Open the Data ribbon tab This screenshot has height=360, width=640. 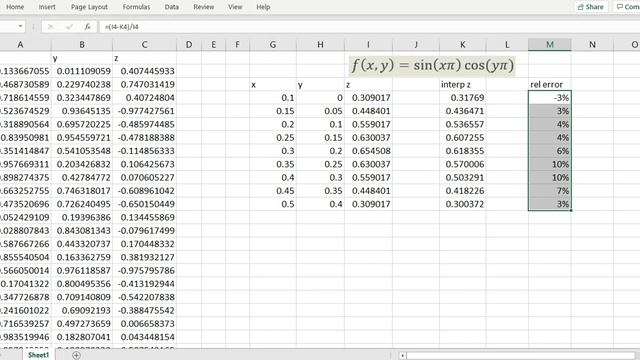(171, 7)
